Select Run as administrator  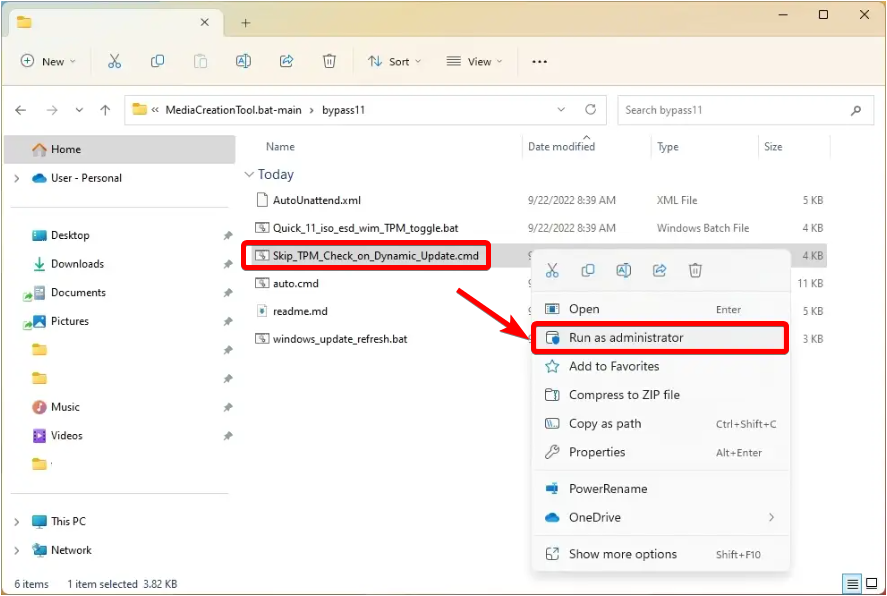coord(660,338)
